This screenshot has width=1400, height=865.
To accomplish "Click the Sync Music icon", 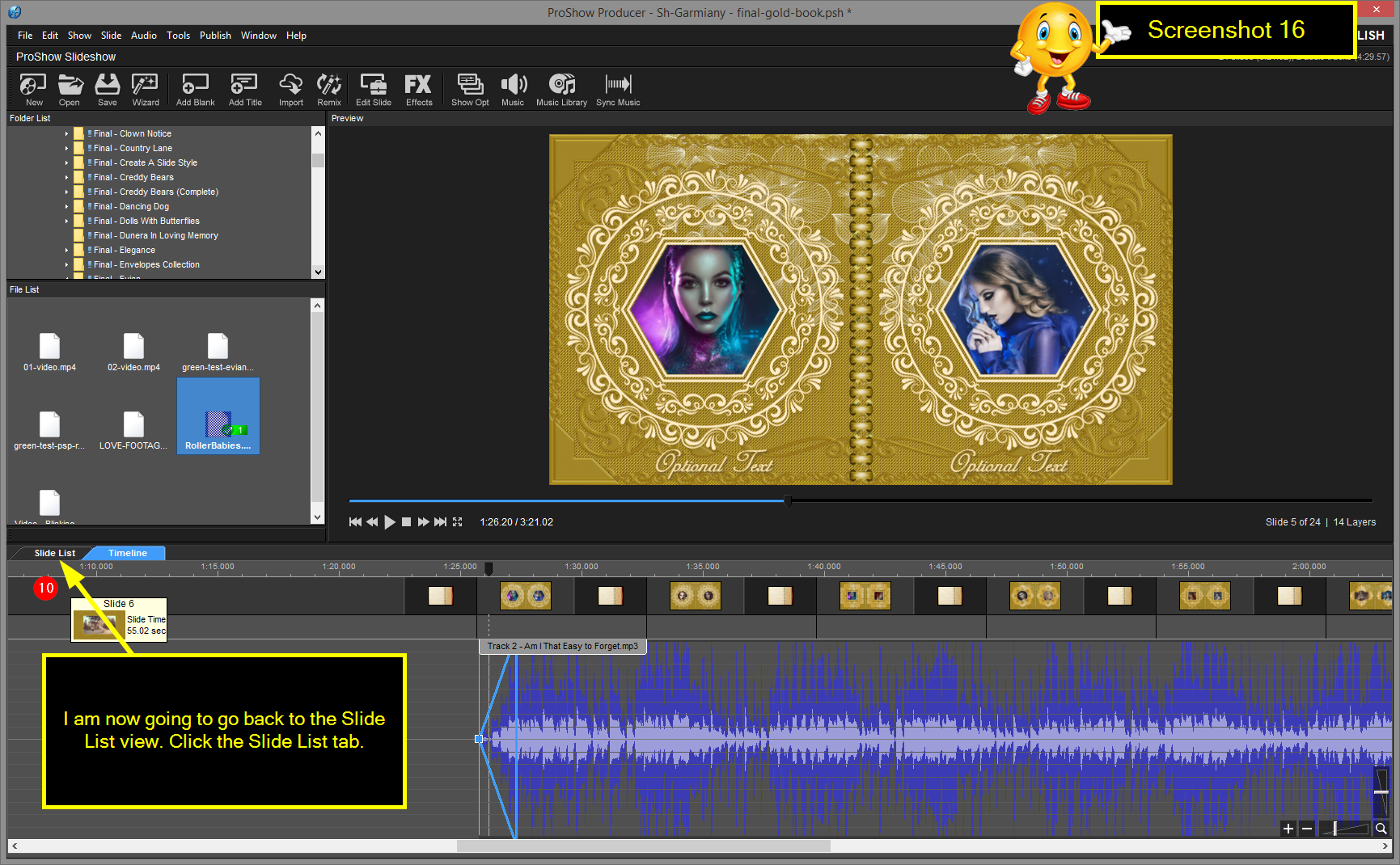I will pos(618,90).
